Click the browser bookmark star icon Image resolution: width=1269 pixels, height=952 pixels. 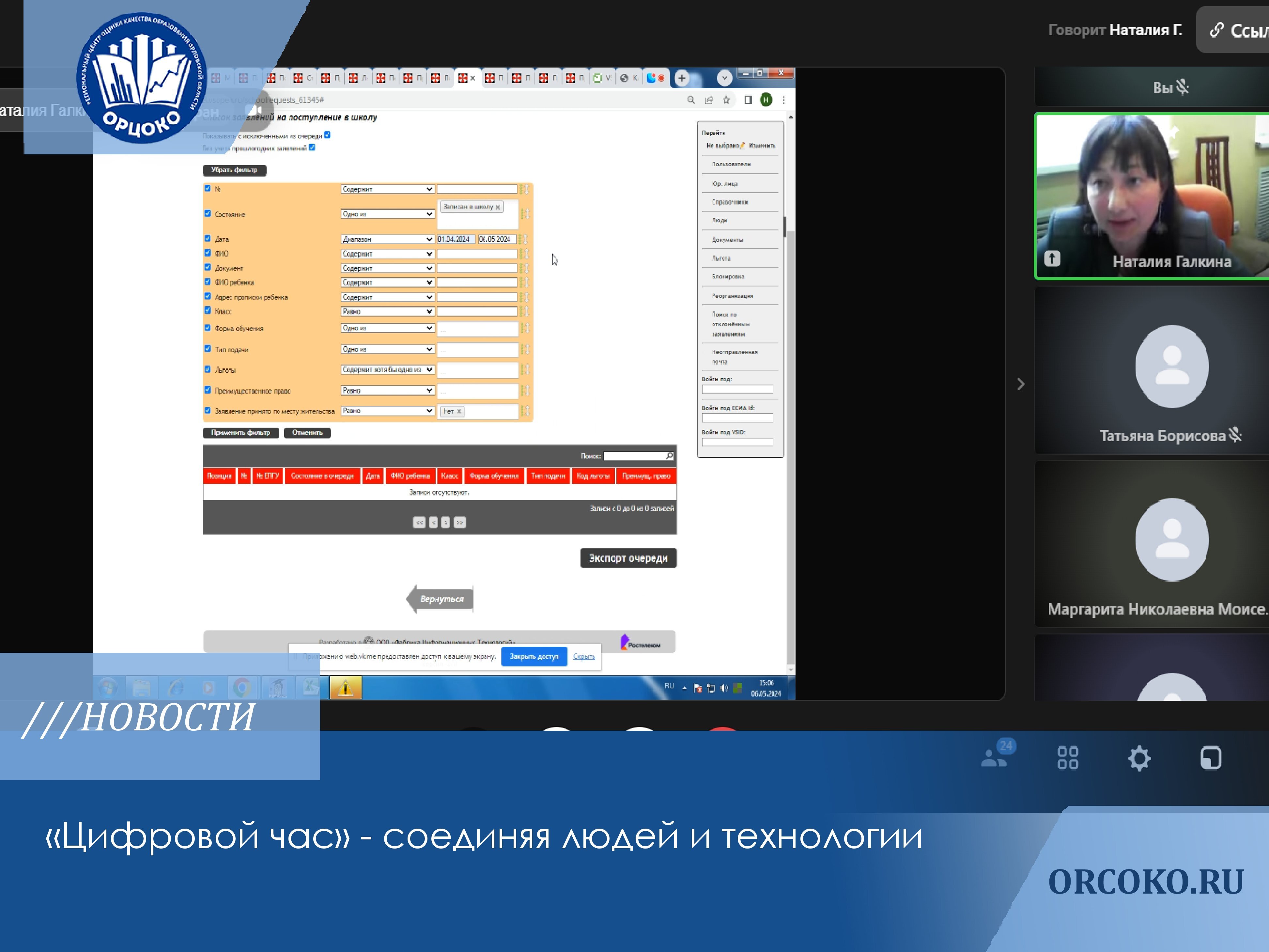[726, 100]
